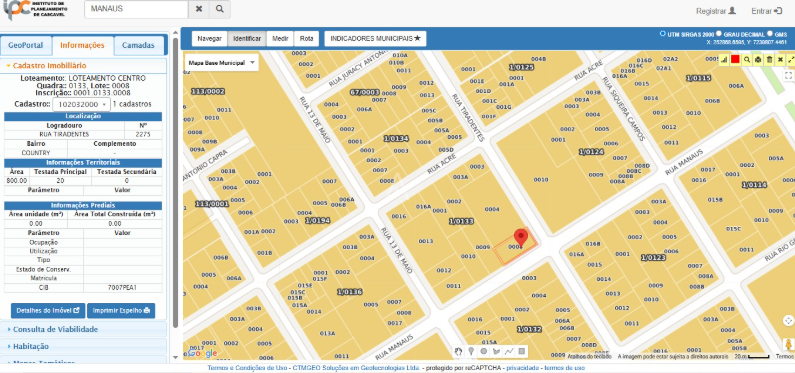
Task: Select UTM SIRGAS 2000 coordinate option
Action: [662, 33]
